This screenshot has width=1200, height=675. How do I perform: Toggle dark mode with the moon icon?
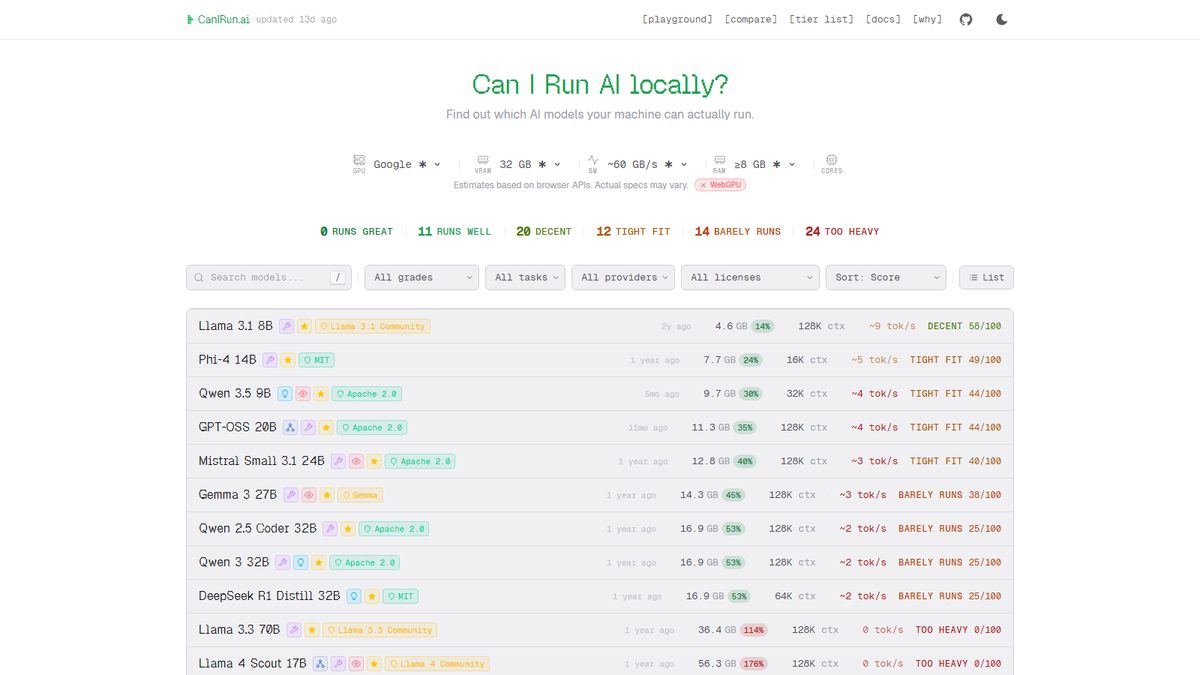(x=1002, y=19)
